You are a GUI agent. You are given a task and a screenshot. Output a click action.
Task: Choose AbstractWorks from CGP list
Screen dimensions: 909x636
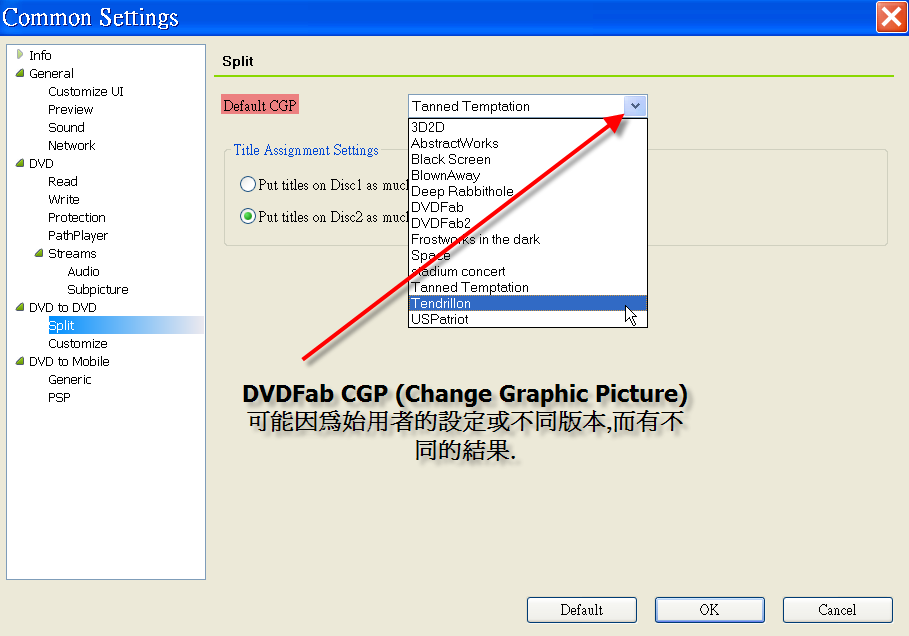[x=528, y=143]
